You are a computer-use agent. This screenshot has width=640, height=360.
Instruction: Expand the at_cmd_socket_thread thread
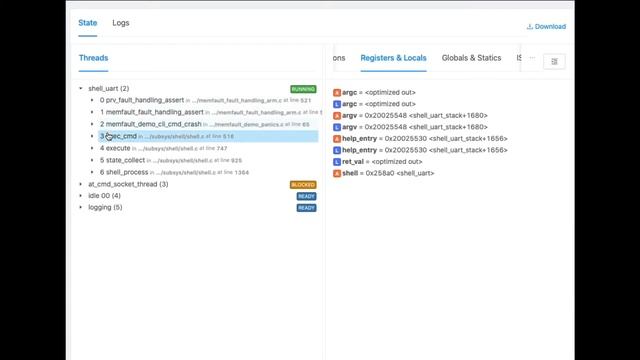point(81,184)
